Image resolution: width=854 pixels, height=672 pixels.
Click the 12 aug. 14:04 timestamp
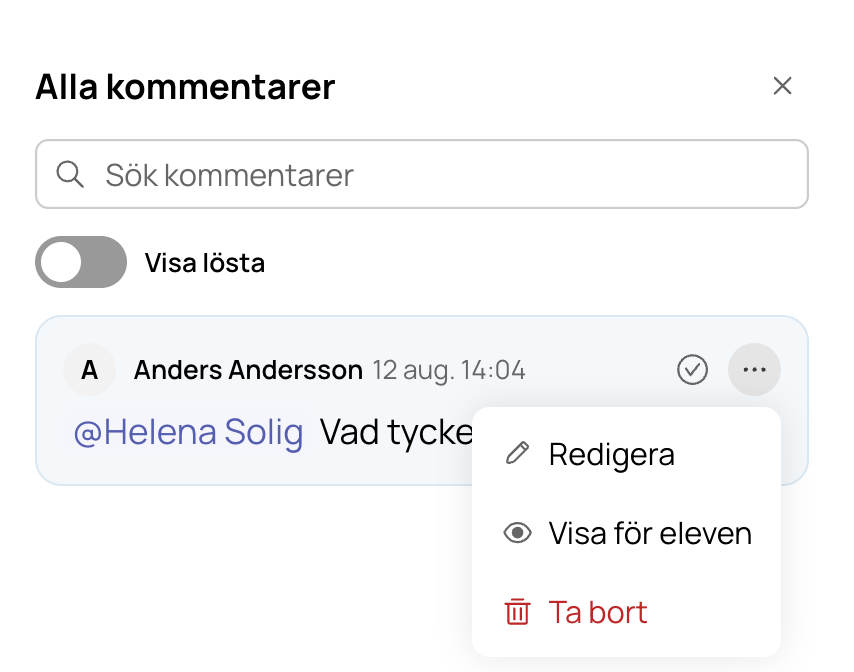[x=449, y=370]
